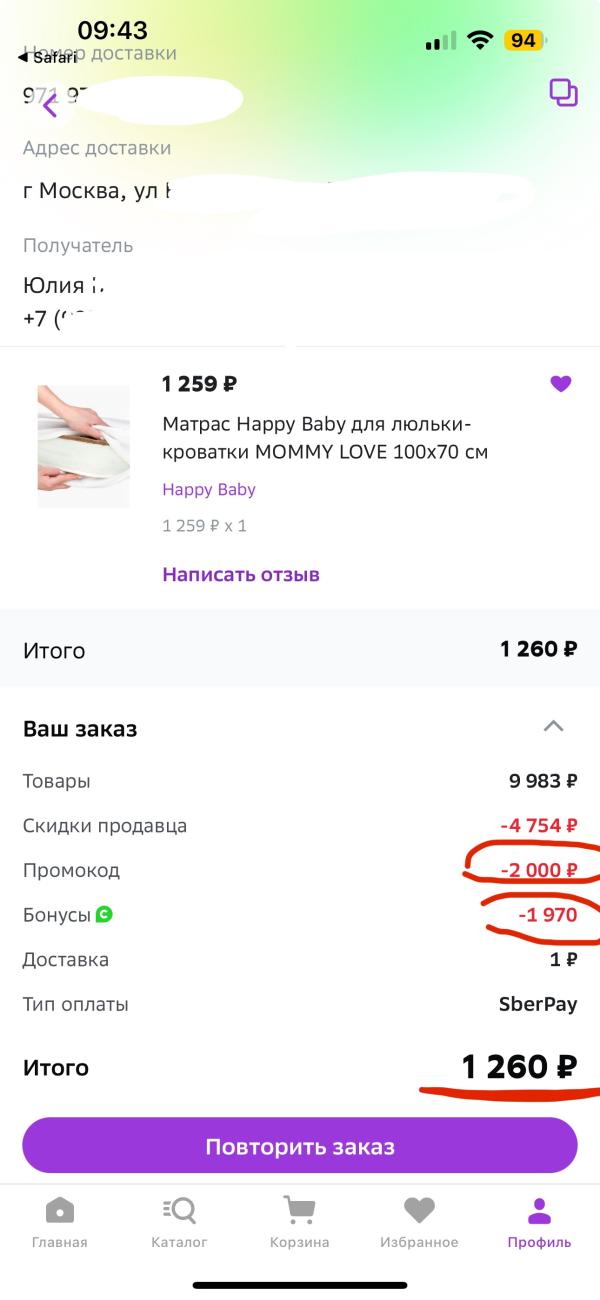Toggle the purple heart favorite icon
Image resolution: width=600 pixels, height=1300 pixels.
coord(561,384)
